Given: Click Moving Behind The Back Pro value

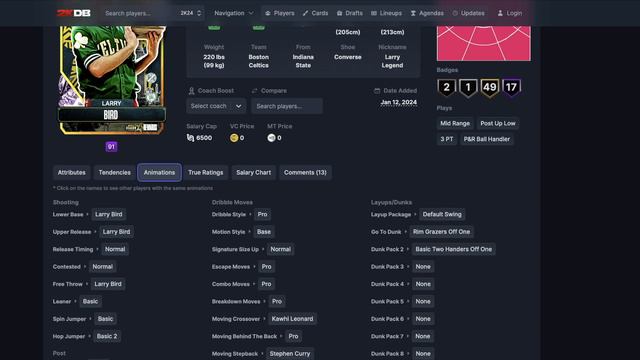Looking at the screenshot, I should tap(293, 336).
